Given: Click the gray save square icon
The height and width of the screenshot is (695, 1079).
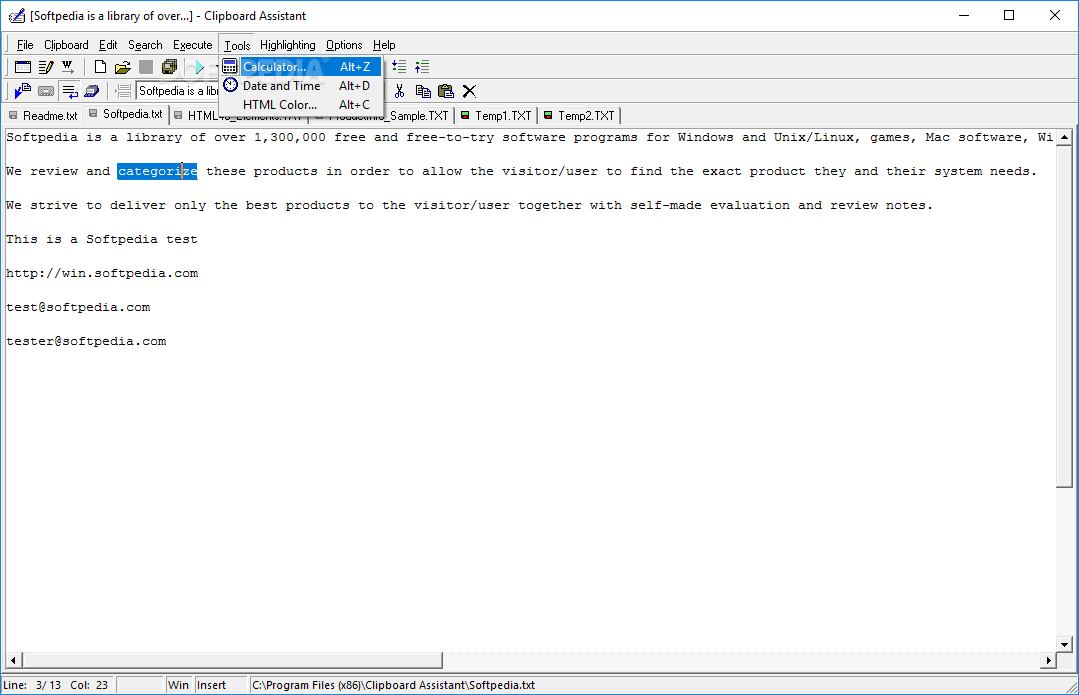Looking at the screenshot, I should point(146,67).
